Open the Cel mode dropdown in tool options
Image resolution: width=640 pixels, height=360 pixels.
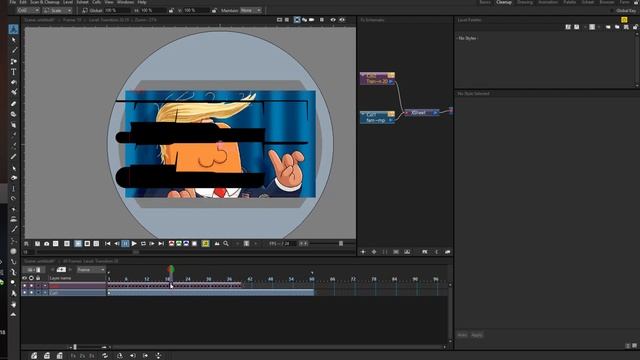click(28, 10)
